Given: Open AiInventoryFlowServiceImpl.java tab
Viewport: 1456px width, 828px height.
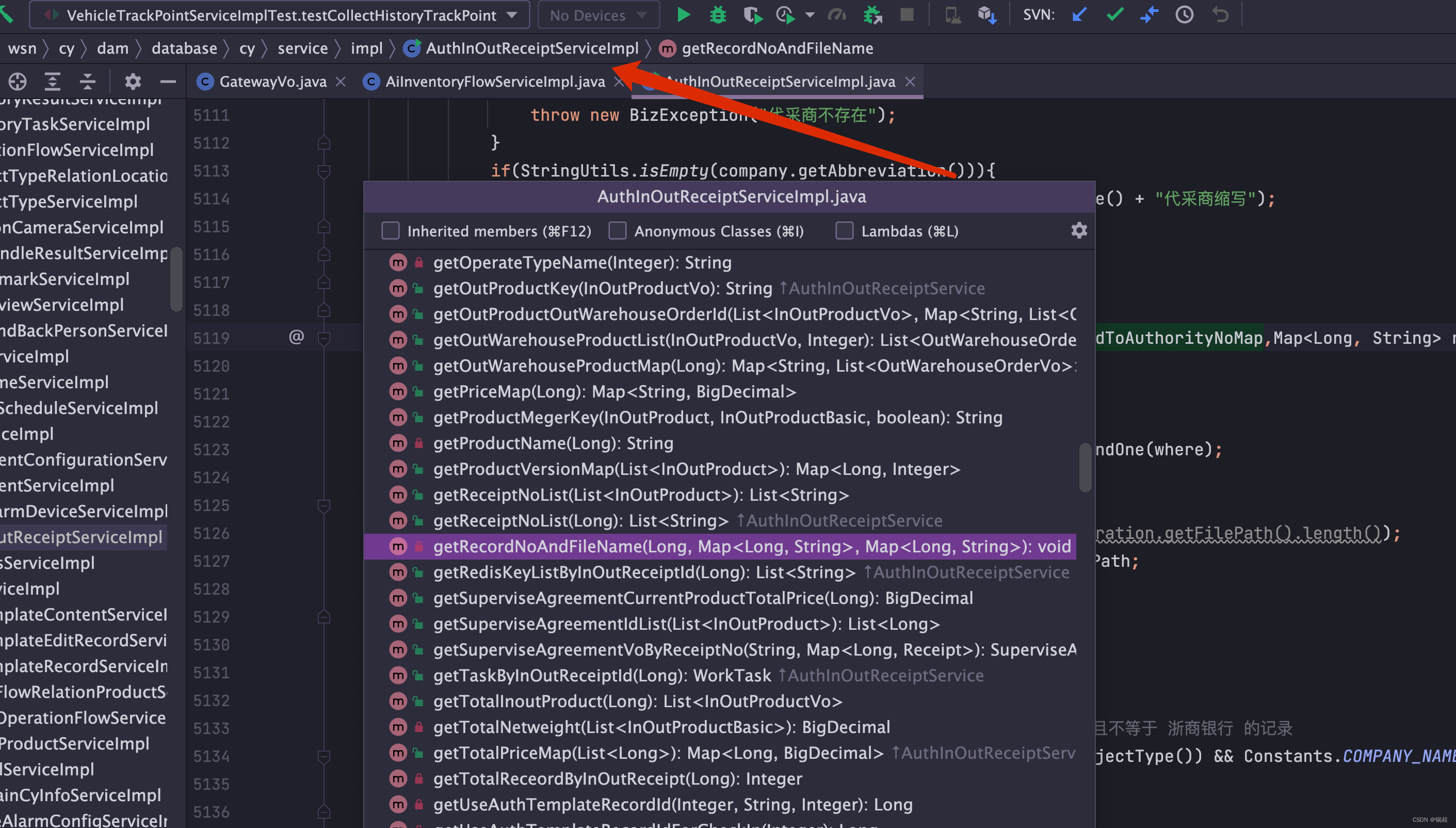Looking at the screenshot, I should click(x=494, y=82).
